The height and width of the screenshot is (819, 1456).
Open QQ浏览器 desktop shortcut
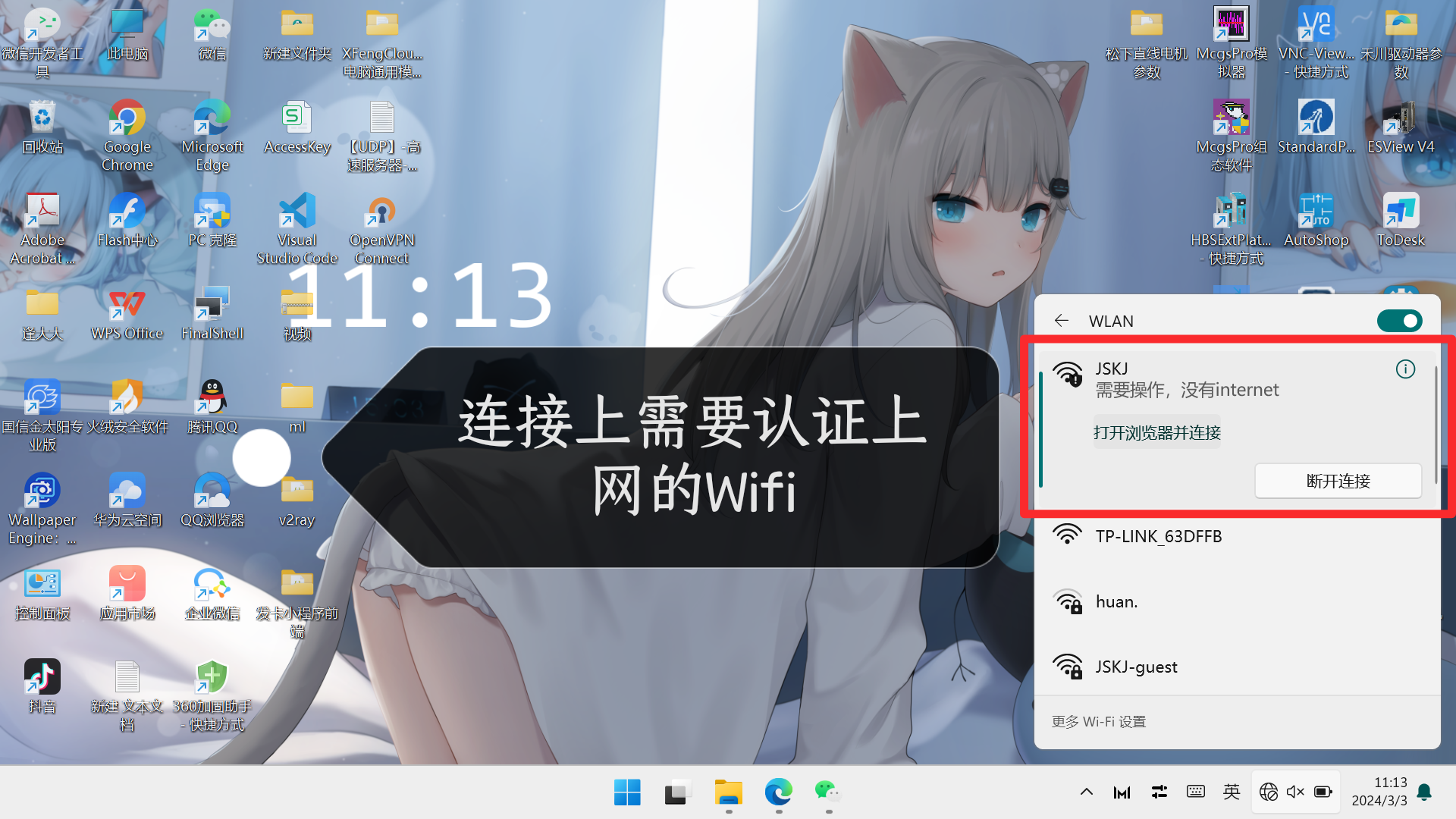pos(212,500)
